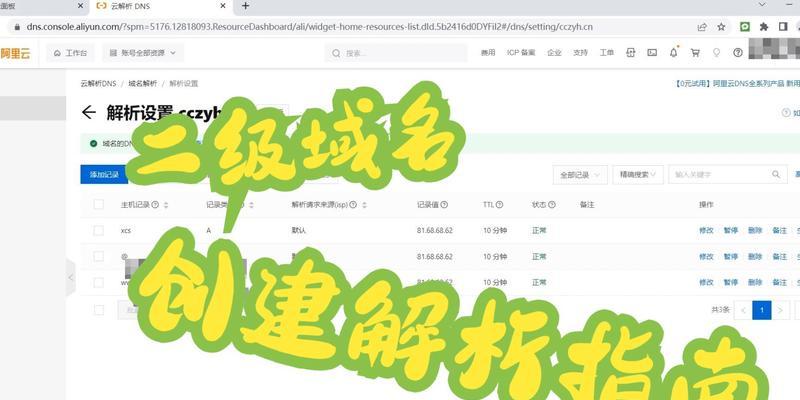Click the app/mobile icon left of the terminal icon
Image resolution: width=800 pixels, height=400 pixels.
[631, 53]
